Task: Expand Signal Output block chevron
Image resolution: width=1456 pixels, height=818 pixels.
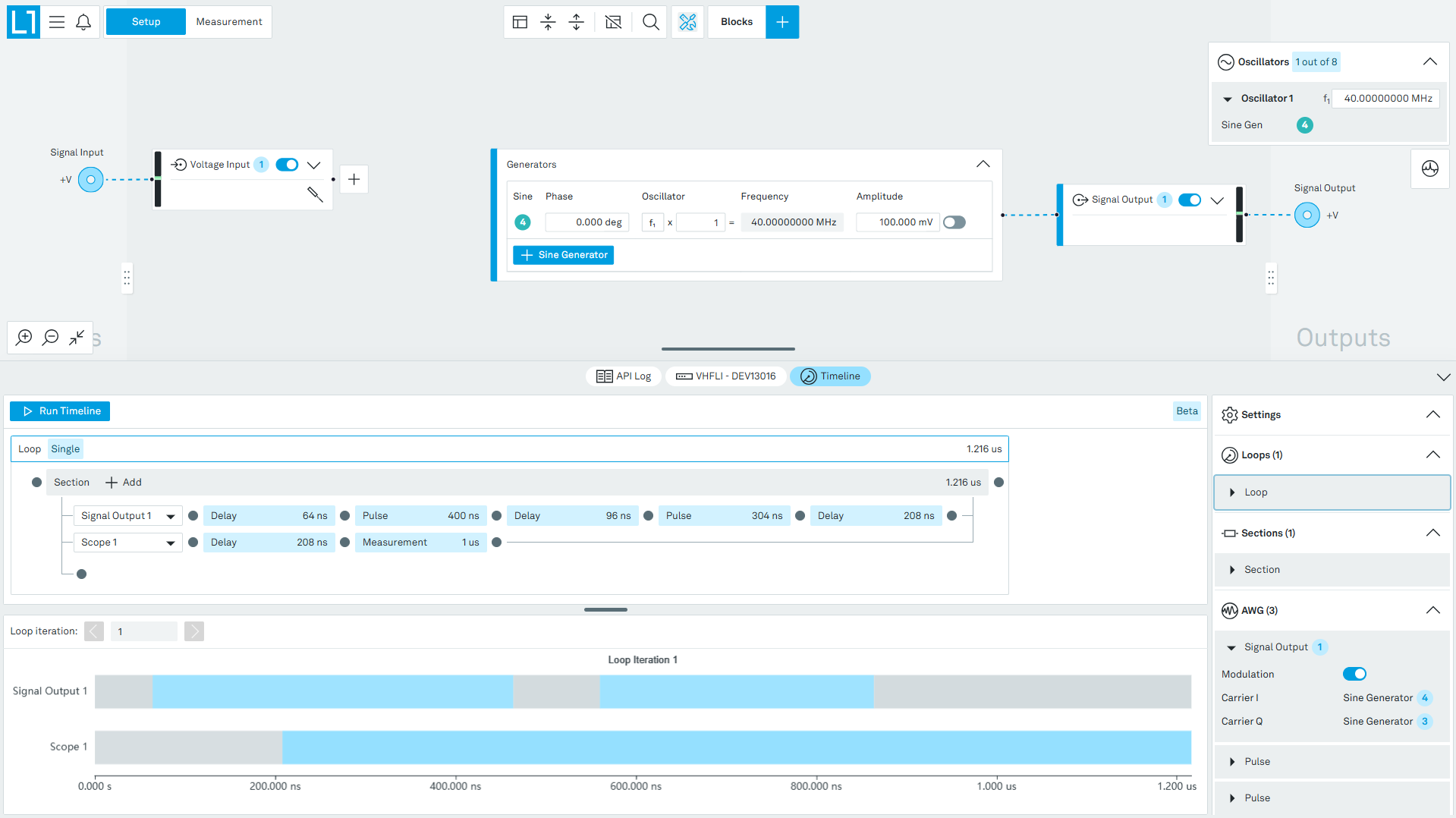Action: pos(1217,200)
